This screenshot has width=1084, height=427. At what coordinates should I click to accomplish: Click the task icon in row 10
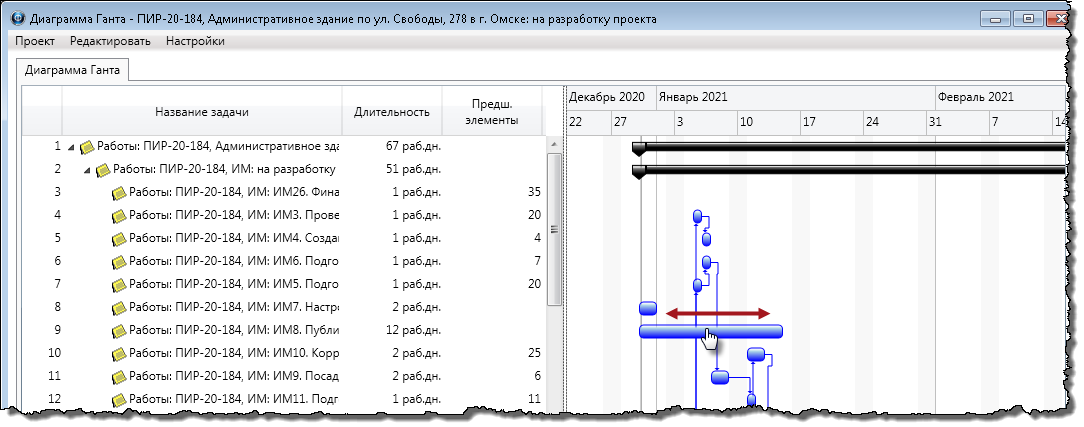pyautogui.click(x=119, y=353)
